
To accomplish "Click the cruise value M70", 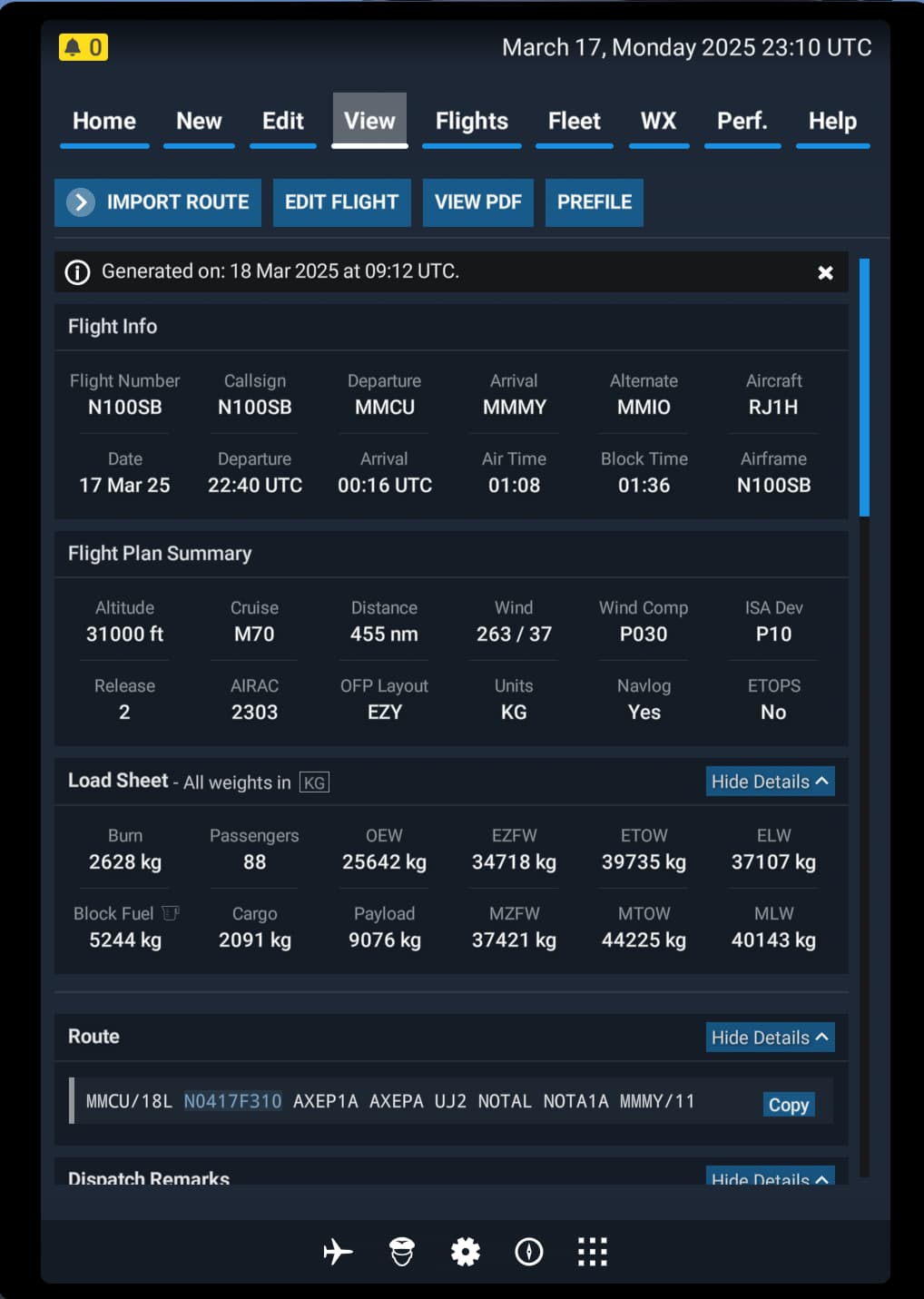I will pyautogui.click(x=254, y=635).
